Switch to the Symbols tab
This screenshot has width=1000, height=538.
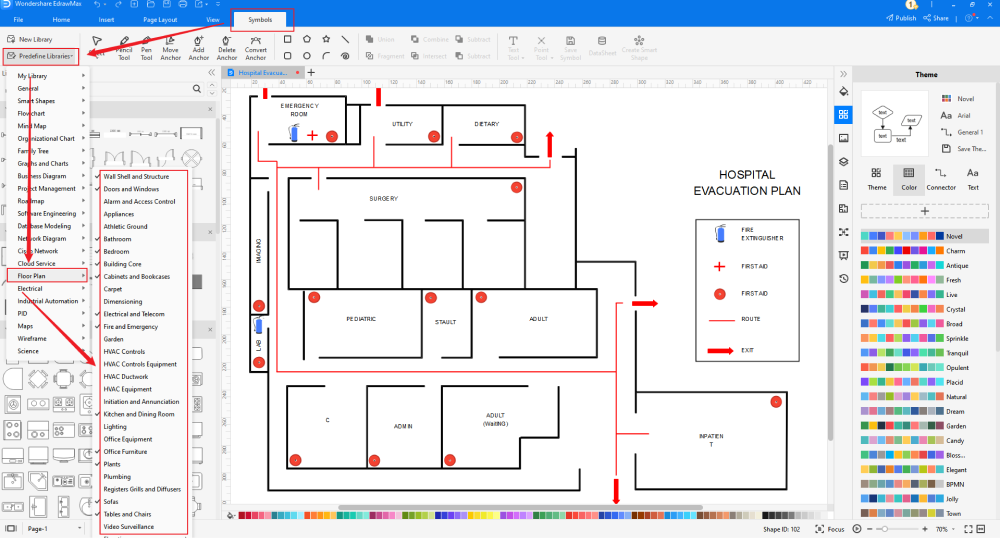[x=260, y=20]
